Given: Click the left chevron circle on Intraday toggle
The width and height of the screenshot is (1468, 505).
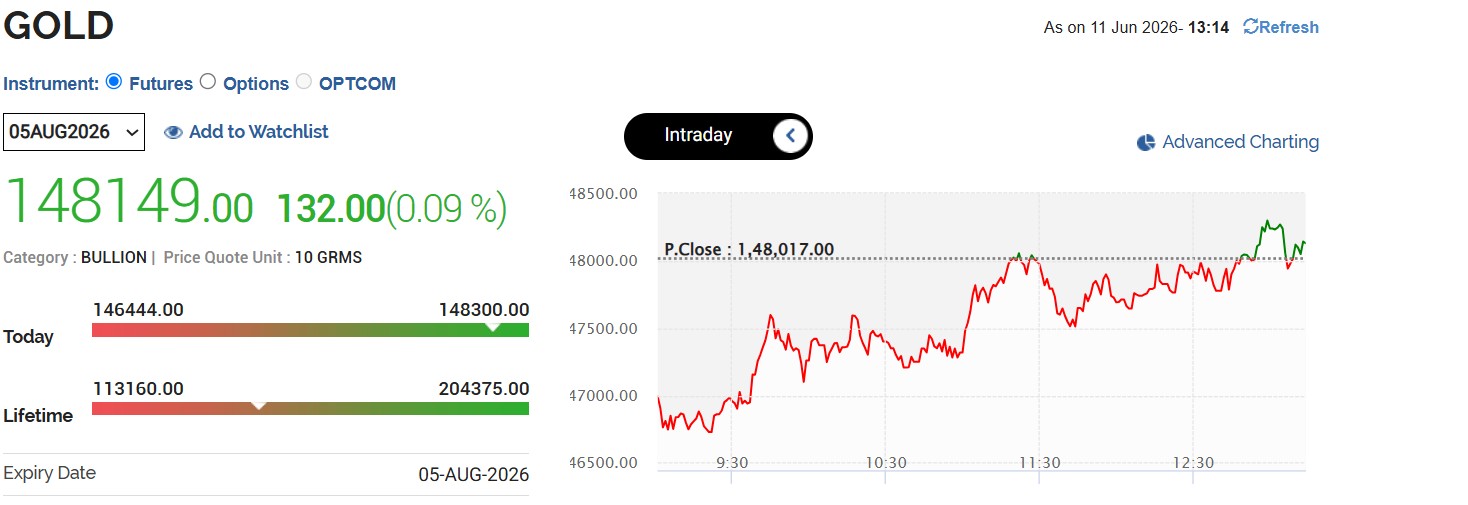Looking at the screenshot, I should click(790, 136).
